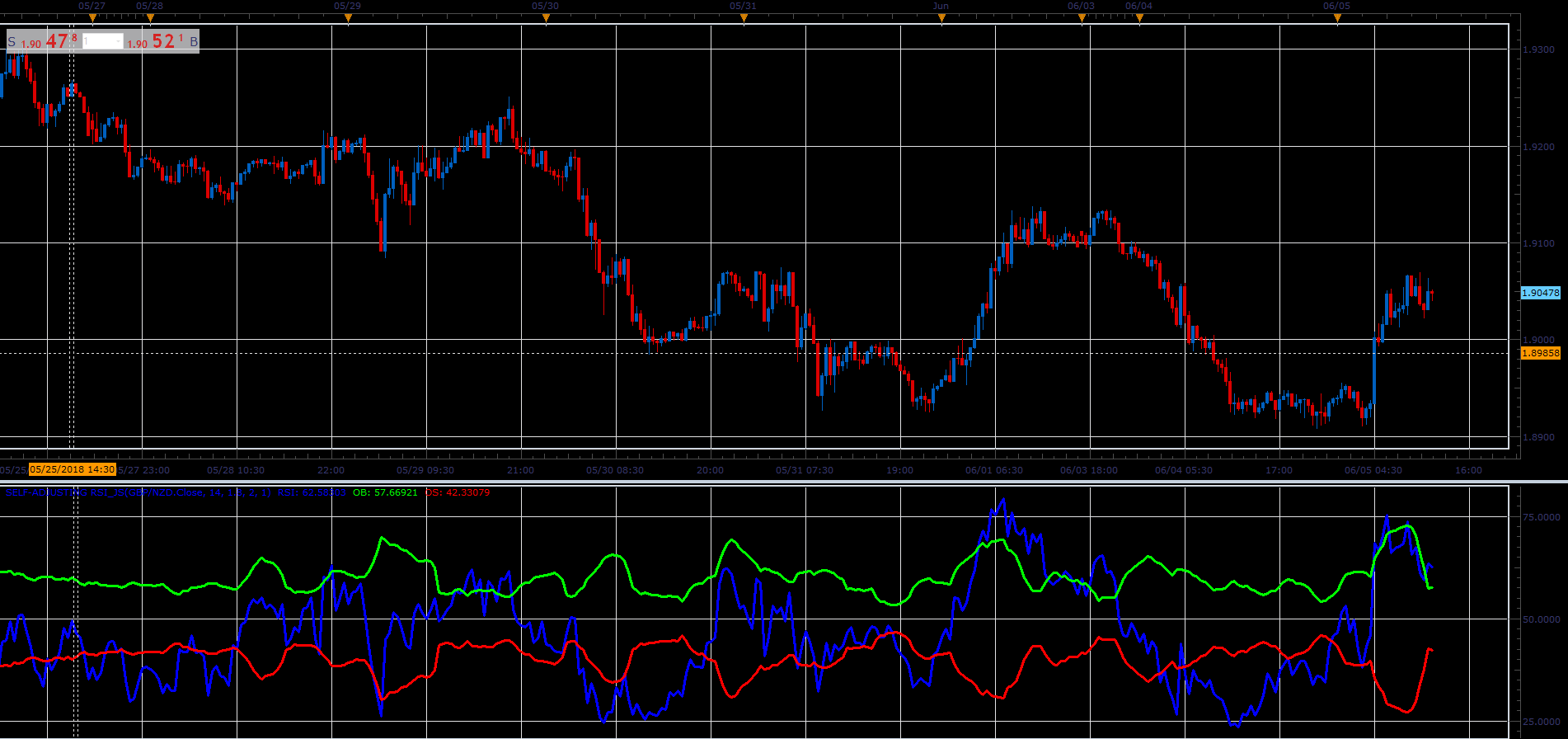Screen dimensions: 1568x739
Task: Click the 06/03 18:00 time axis label
Action: point(1089,470)
